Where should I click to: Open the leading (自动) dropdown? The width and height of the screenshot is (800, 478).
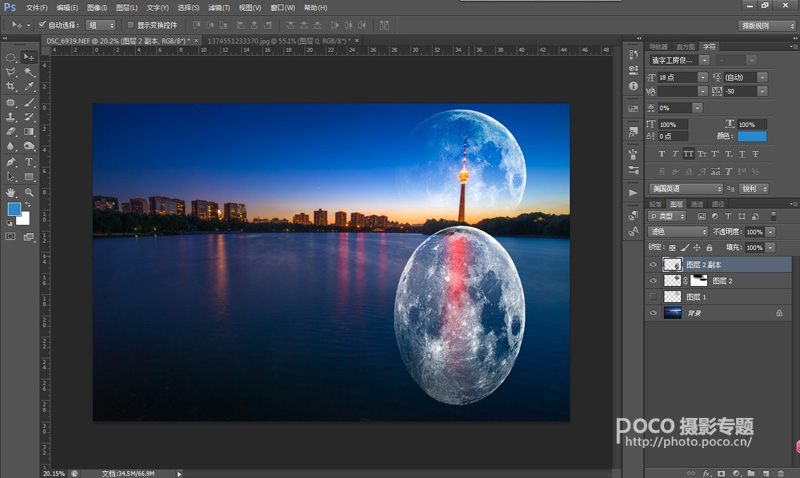coord(762,78)
